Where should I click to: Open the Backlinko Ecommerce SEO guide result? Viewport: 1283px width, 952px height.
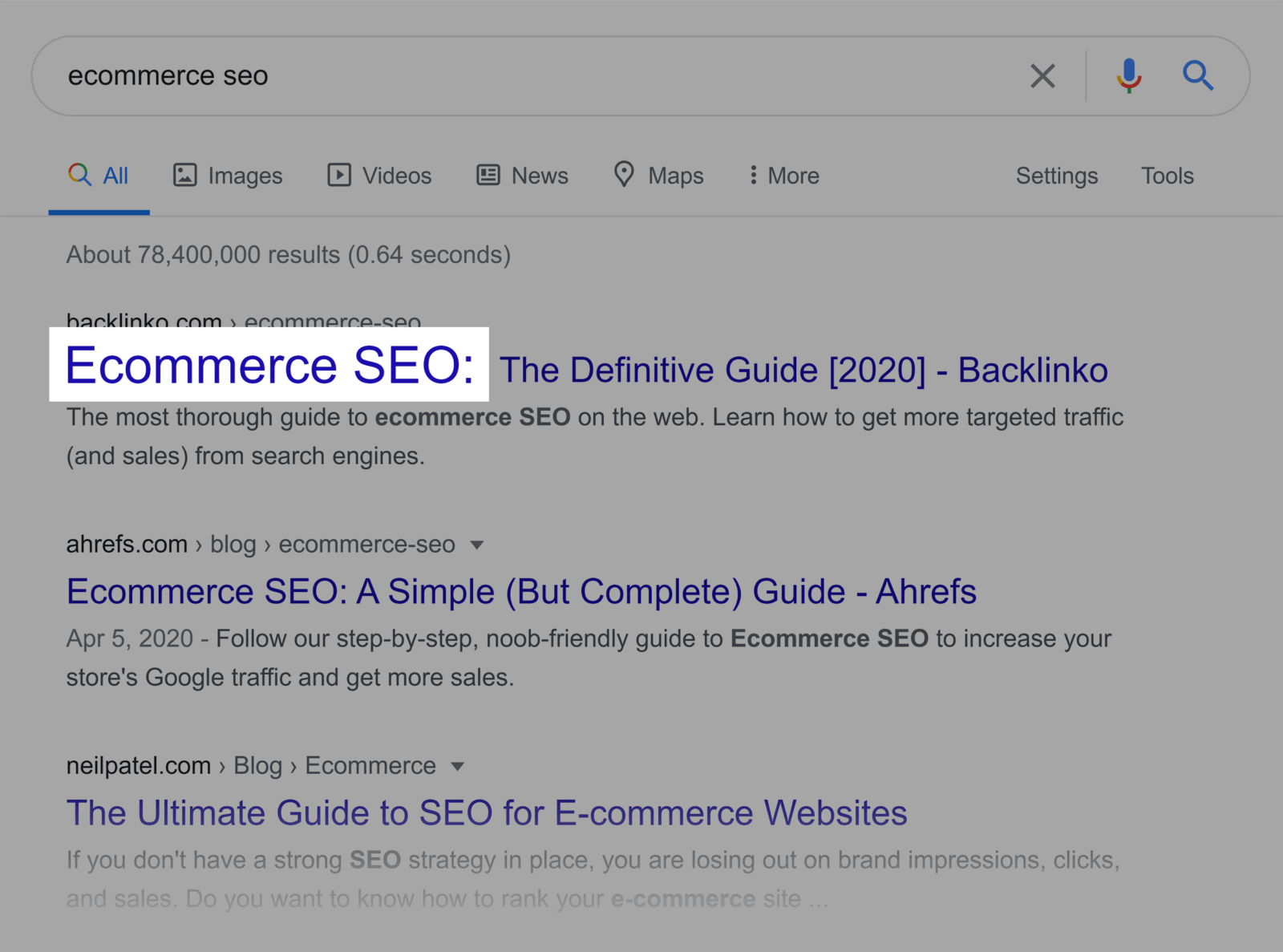(x=802, y=369)
